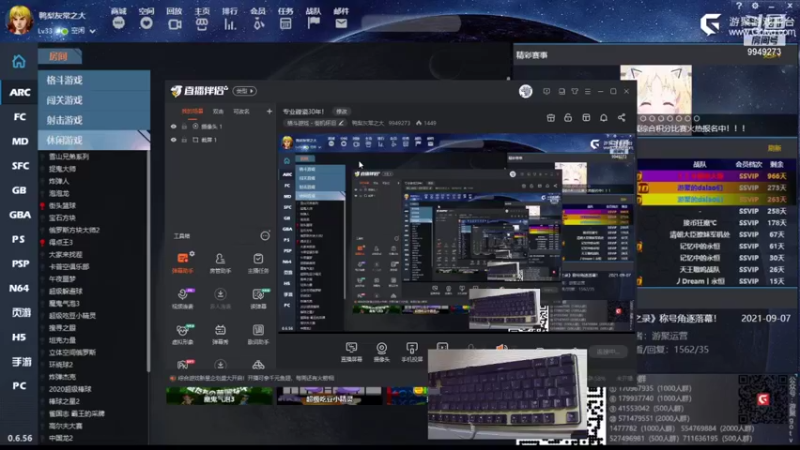The width and height of the screenshot is (800, 450).
Task: Click the circular more icon beside 工具箱
Action: [265, 236]
